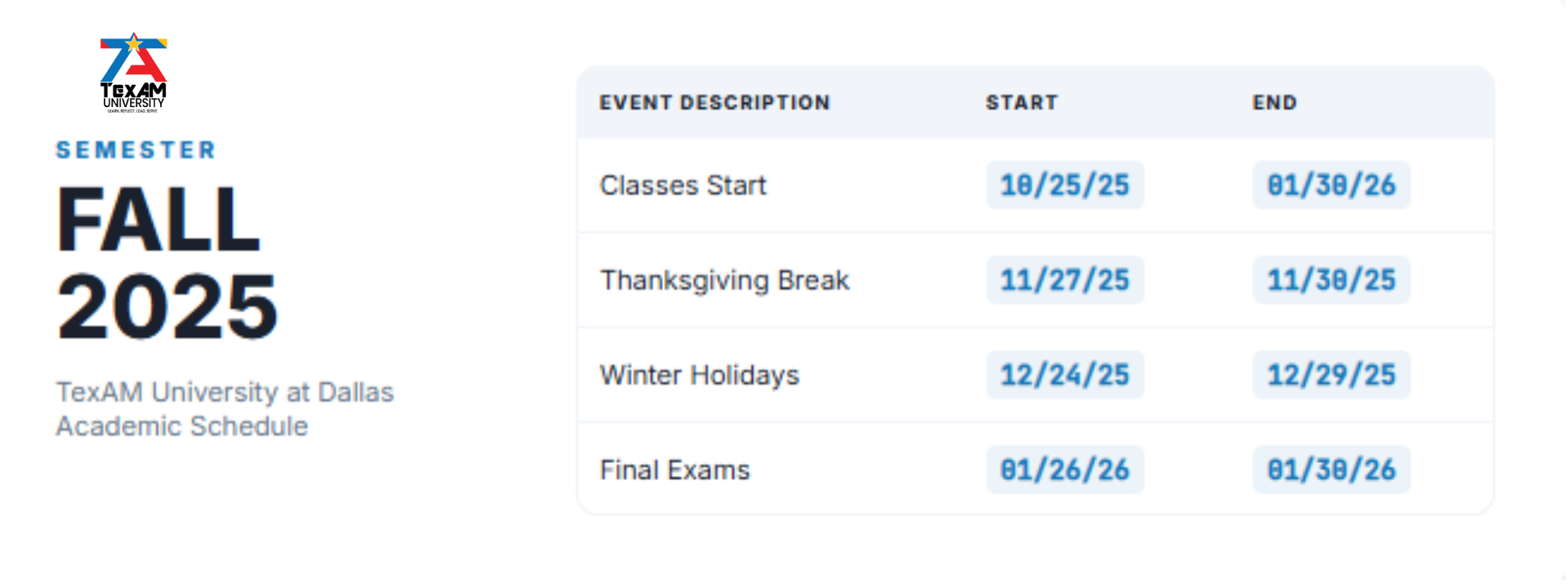Click the End column header
1568x584 pixels.
pos(1275,103)
